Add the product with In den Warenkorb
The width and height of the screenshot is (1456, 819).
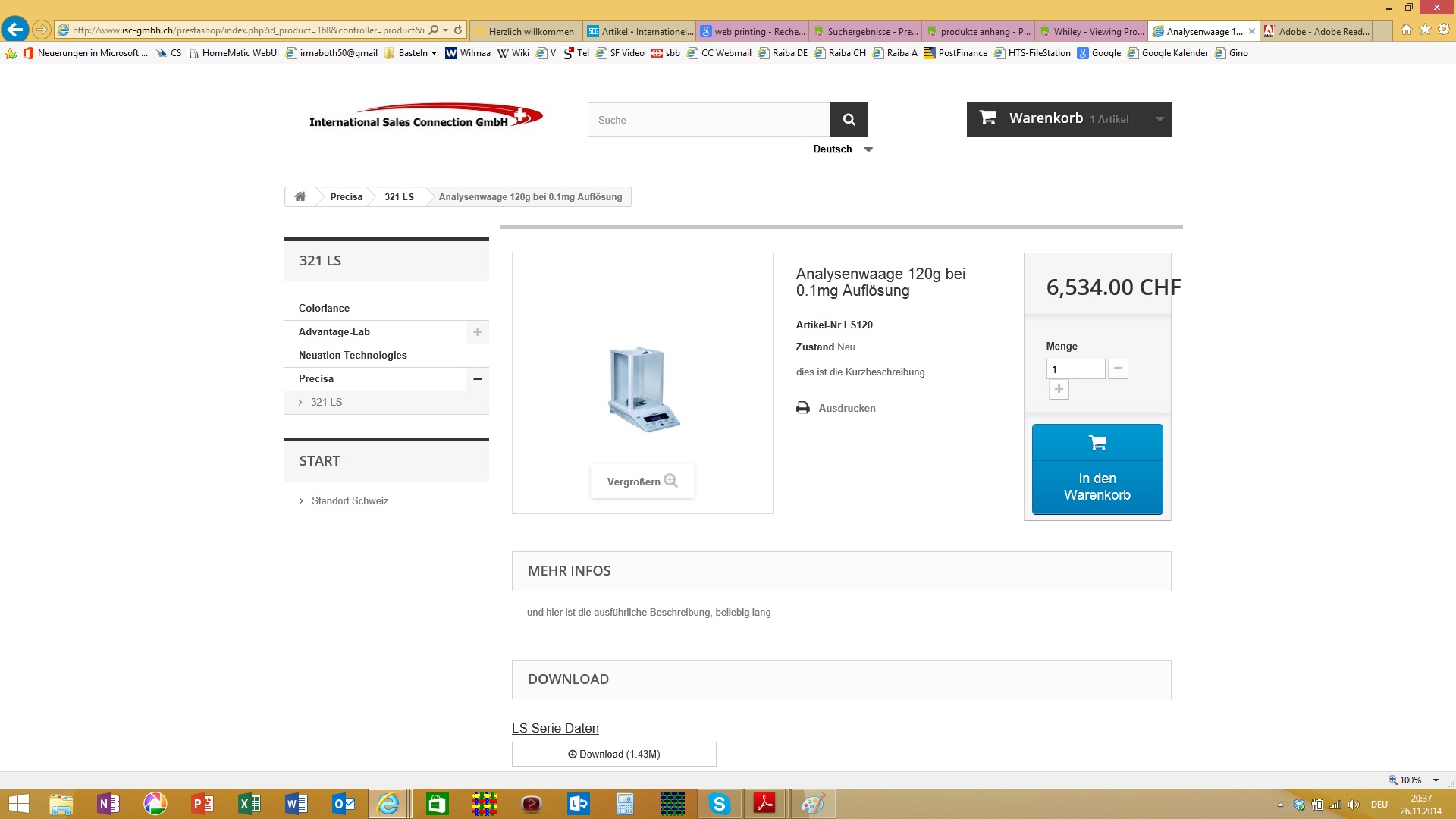pyautogui.click(x=1097, y=469)
